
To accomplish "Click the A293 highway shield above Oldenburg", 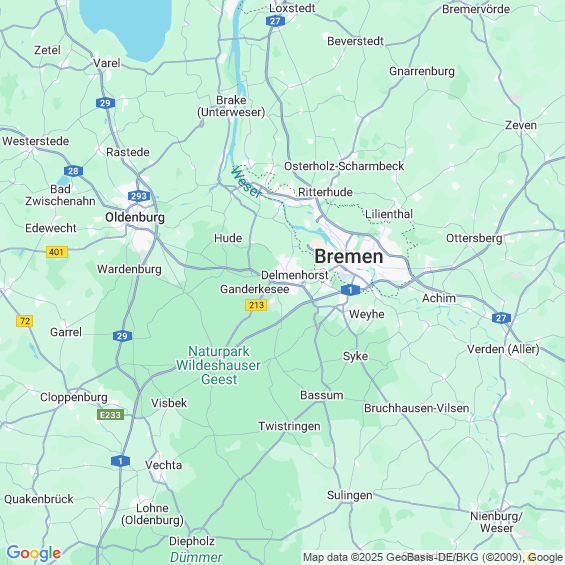I will (x=139, y=196).
